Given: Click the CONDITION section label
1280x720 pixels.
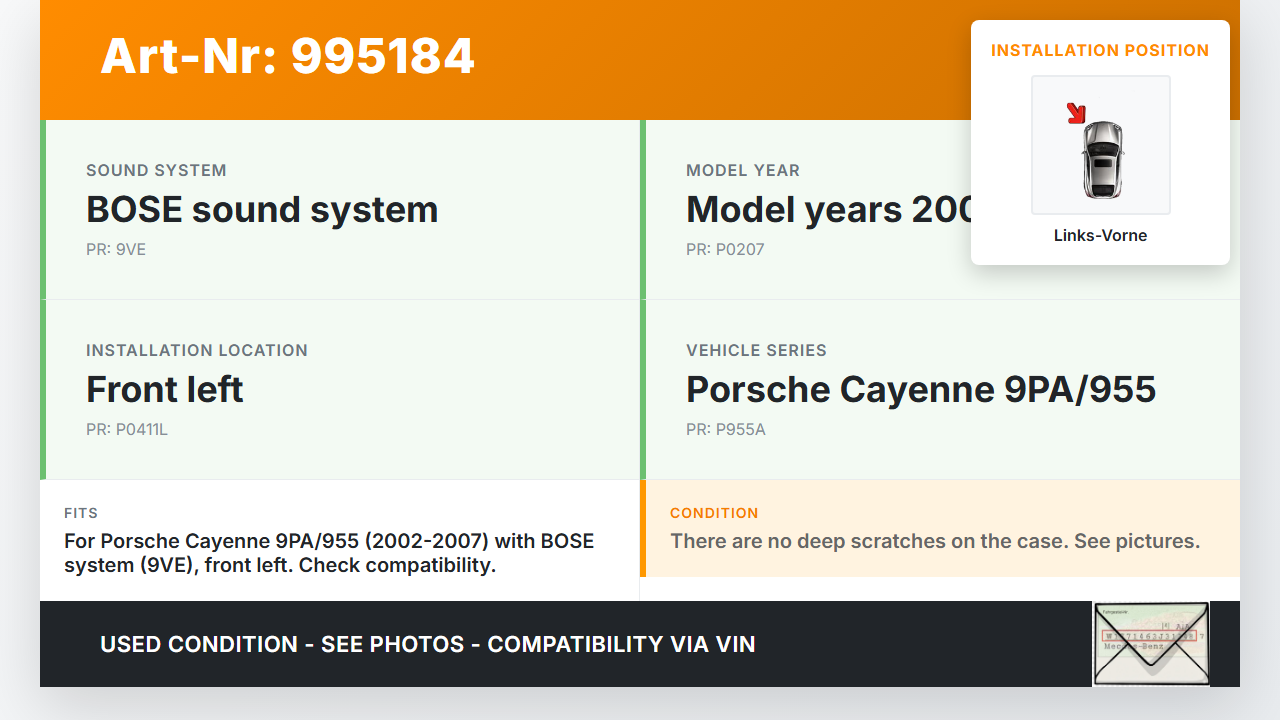Looking at the screenshot, I should click(714, 513).
